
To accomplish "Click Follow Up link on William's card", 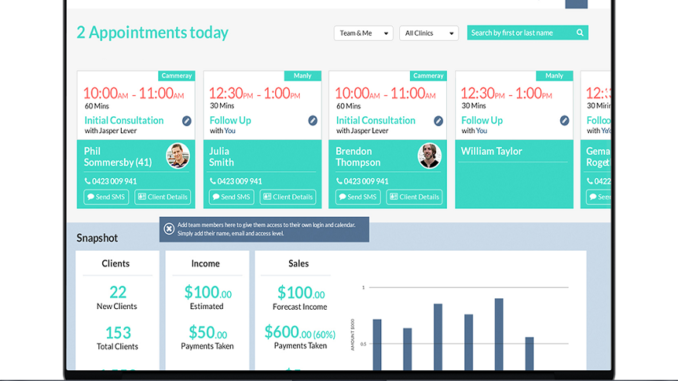I will tap(482, 120).
